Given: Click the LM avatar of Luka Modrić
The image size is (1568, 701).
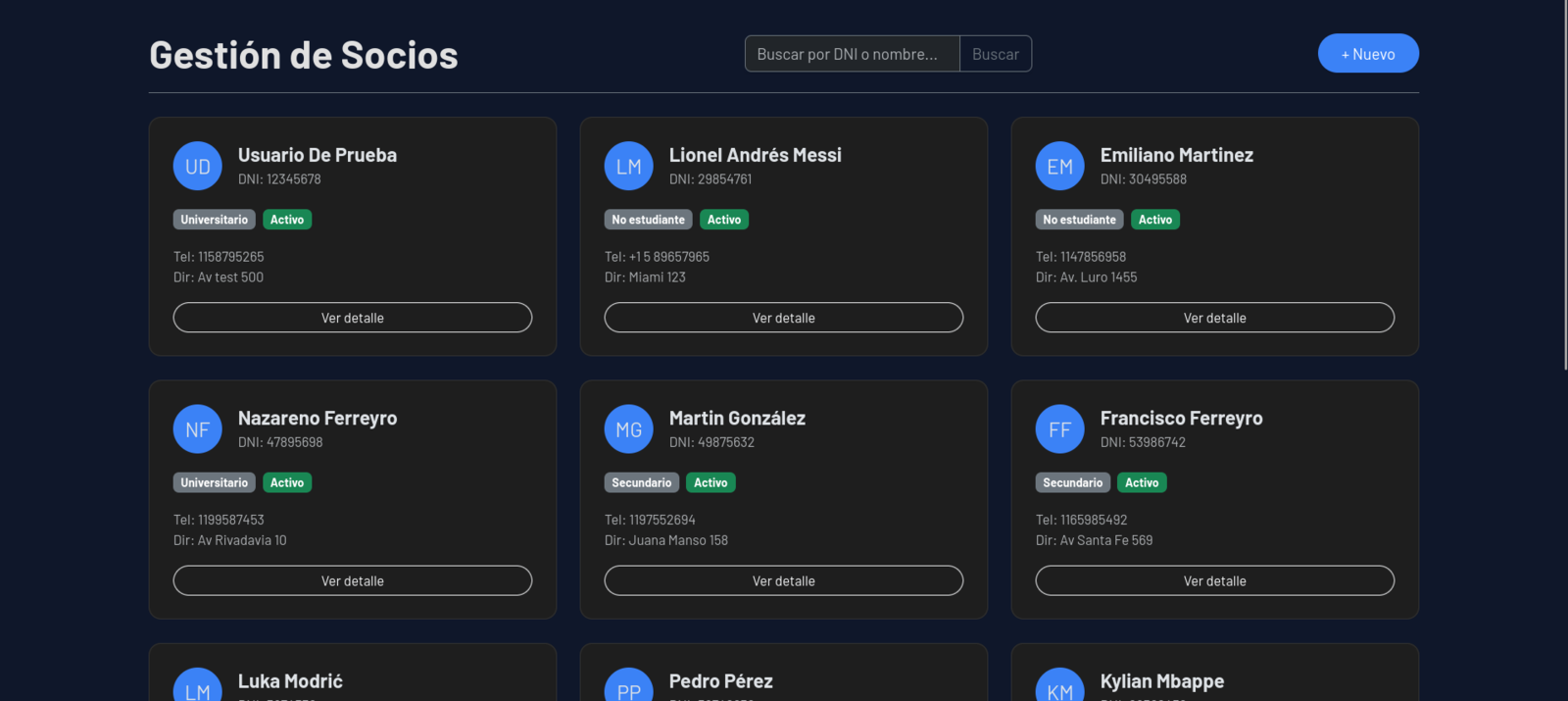Looking at the screenshot, I should 198,684.
